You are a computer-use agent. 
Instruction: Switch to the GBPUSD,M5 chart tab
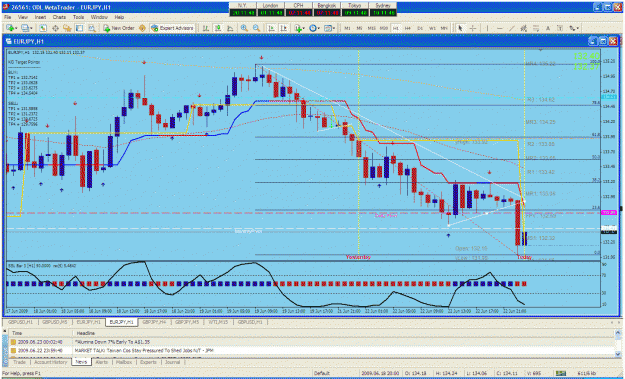tap(55, 322)
